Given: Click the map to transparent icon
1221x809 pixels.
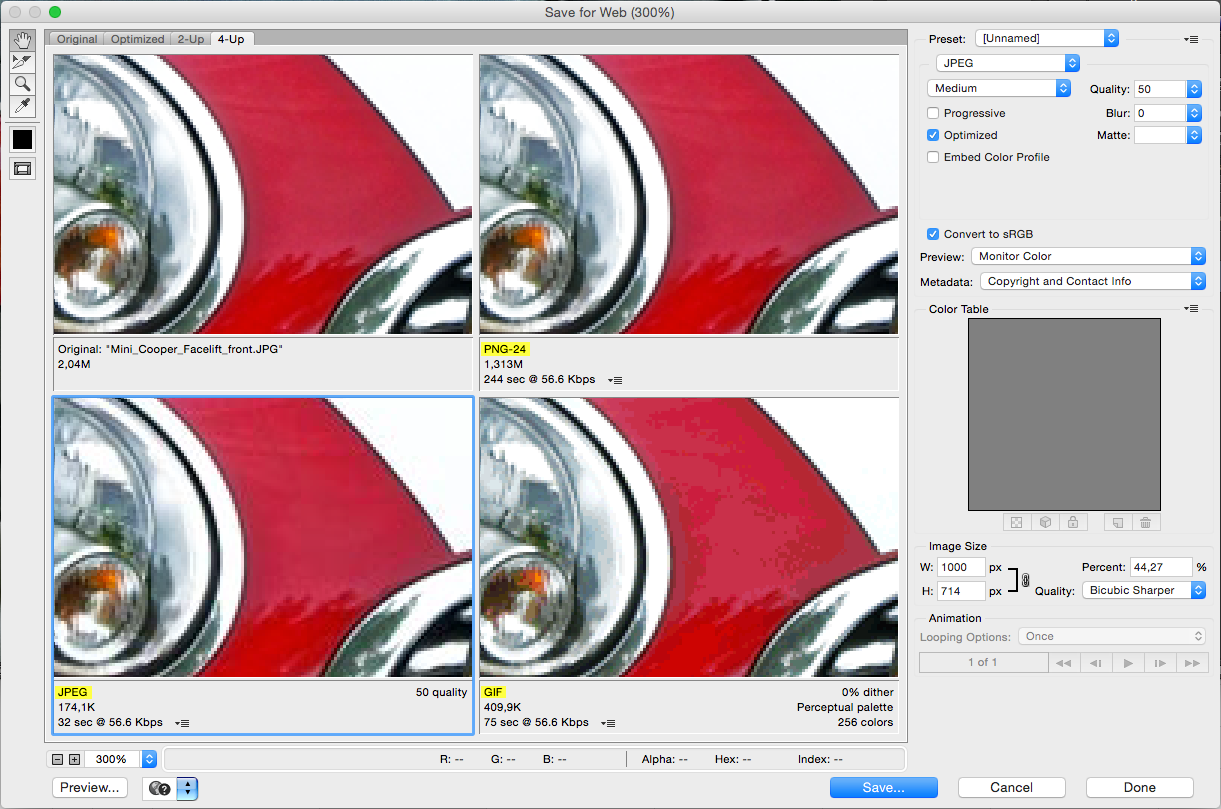Looking at the screenshot, I should point(1016,522).
